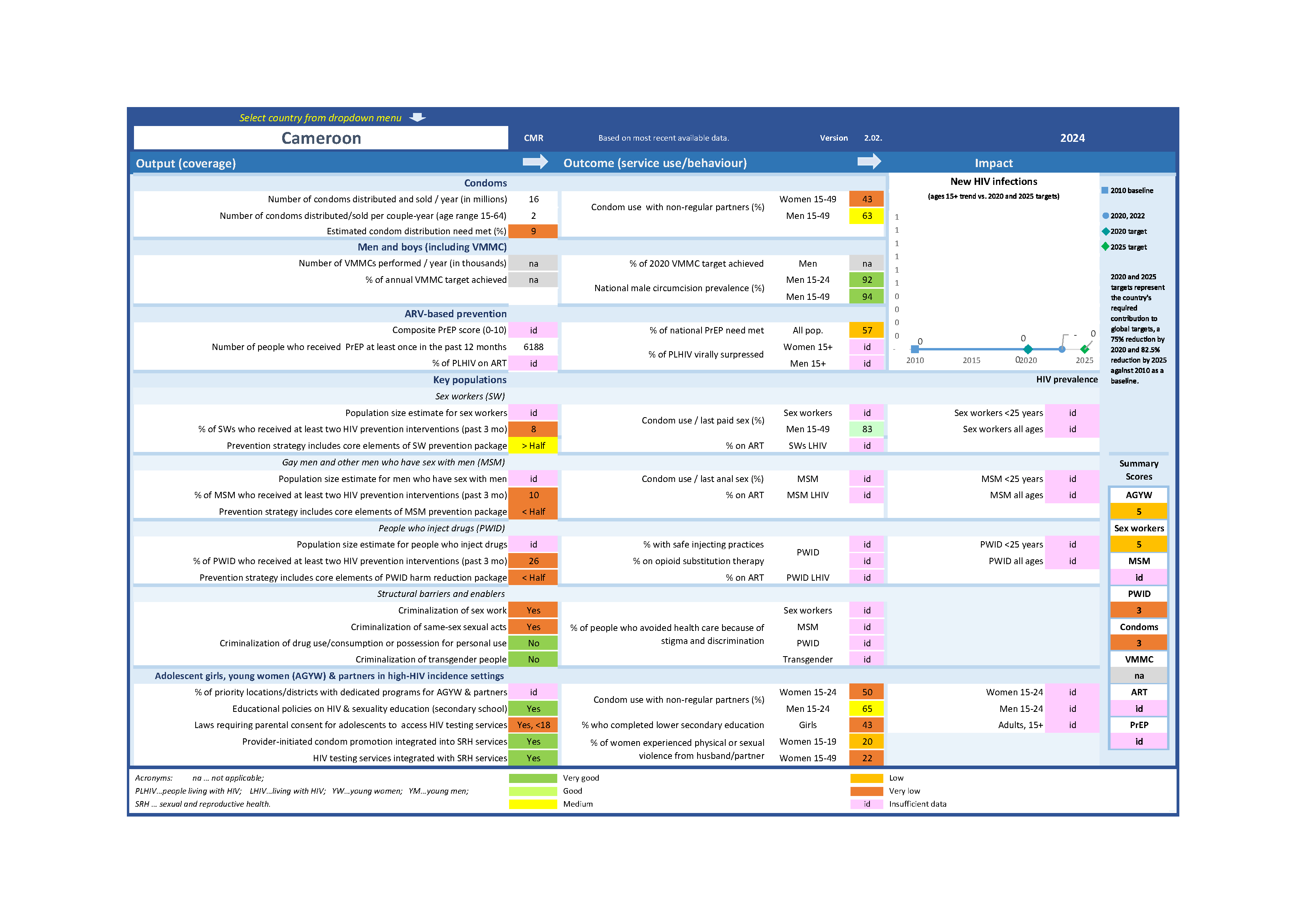This screenshot has width=1307, height=924.
Task: Click Men and boys (including VMMC) heading
Action: pyautogui.click(x=432, y=247)
